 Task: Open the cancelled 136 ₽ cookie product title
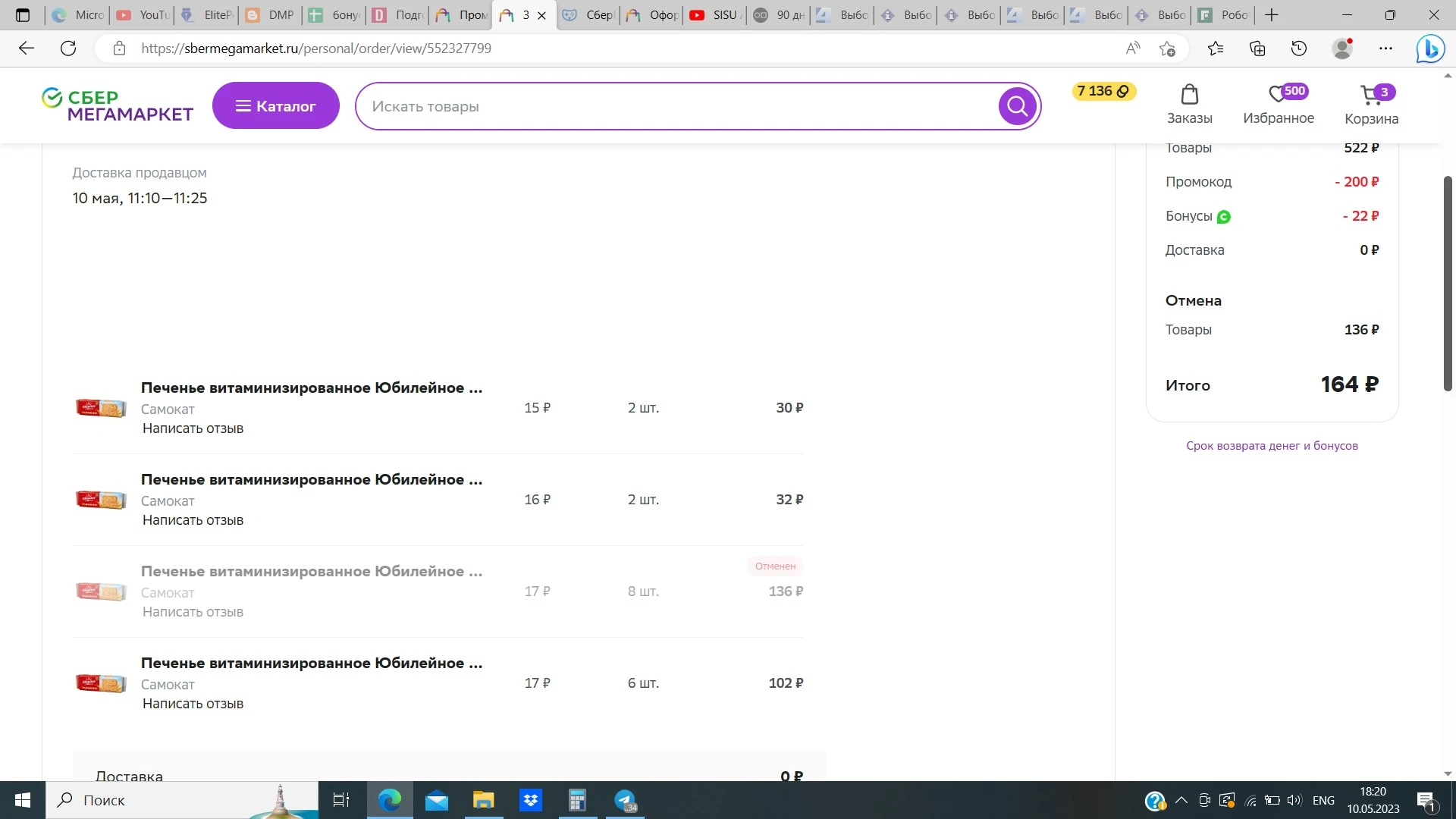point(312,571)
